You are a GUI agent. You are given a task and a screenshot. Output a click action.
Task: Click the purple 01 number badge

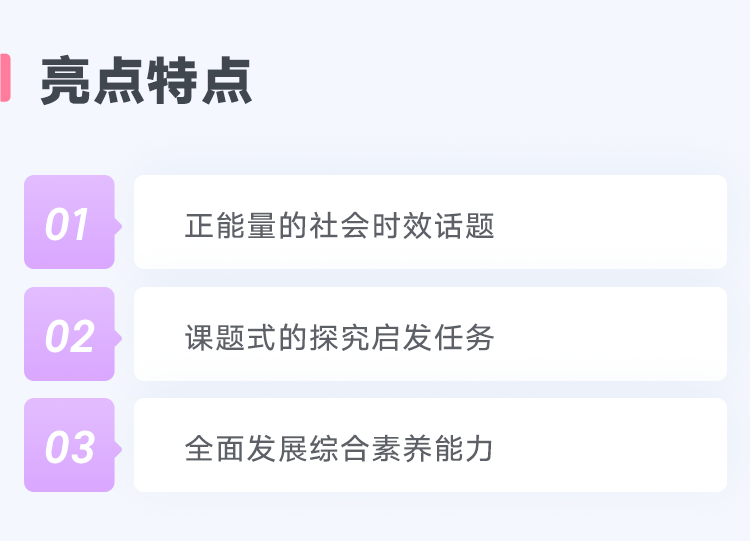(69, 222)
